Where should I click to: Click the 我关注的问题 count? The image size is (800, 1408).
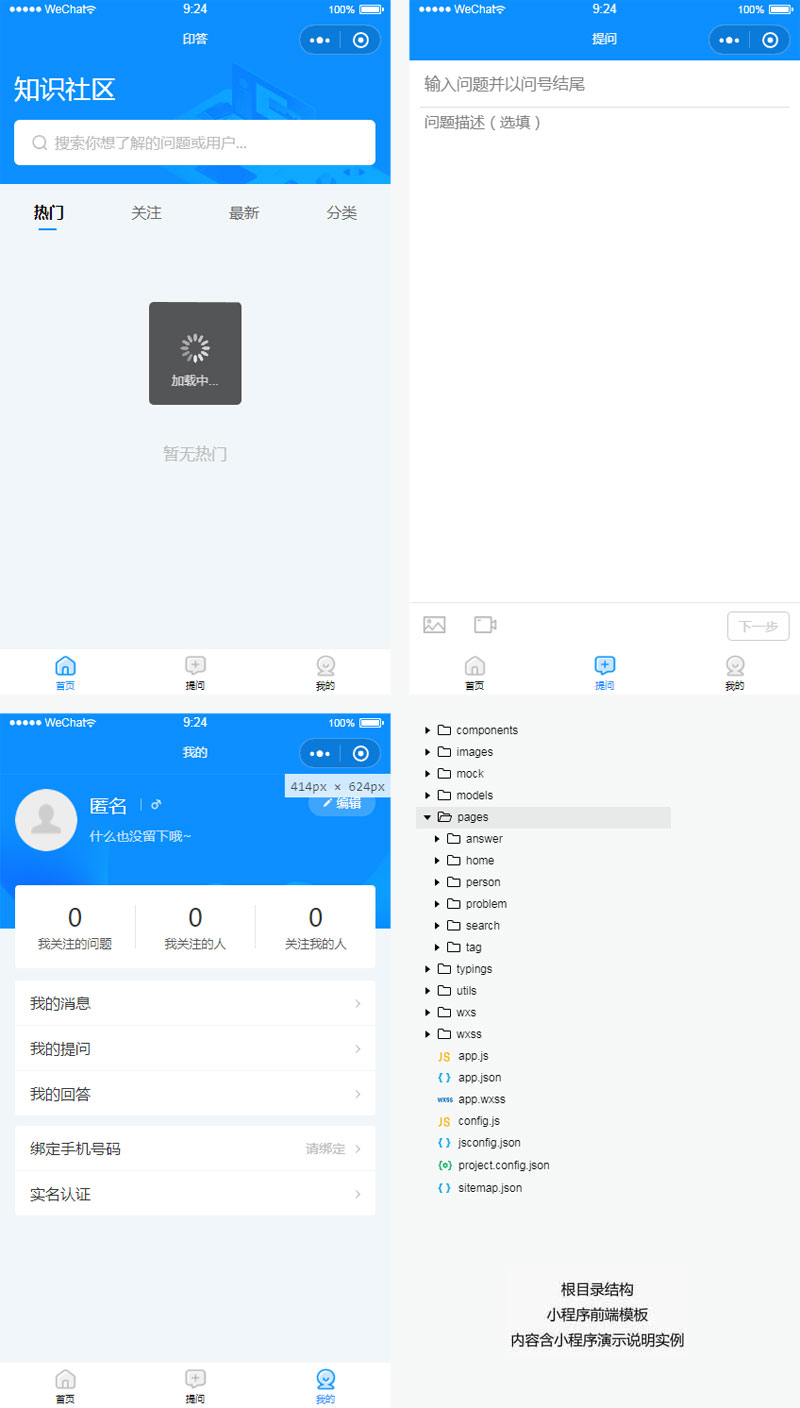(x=75, y=917)
